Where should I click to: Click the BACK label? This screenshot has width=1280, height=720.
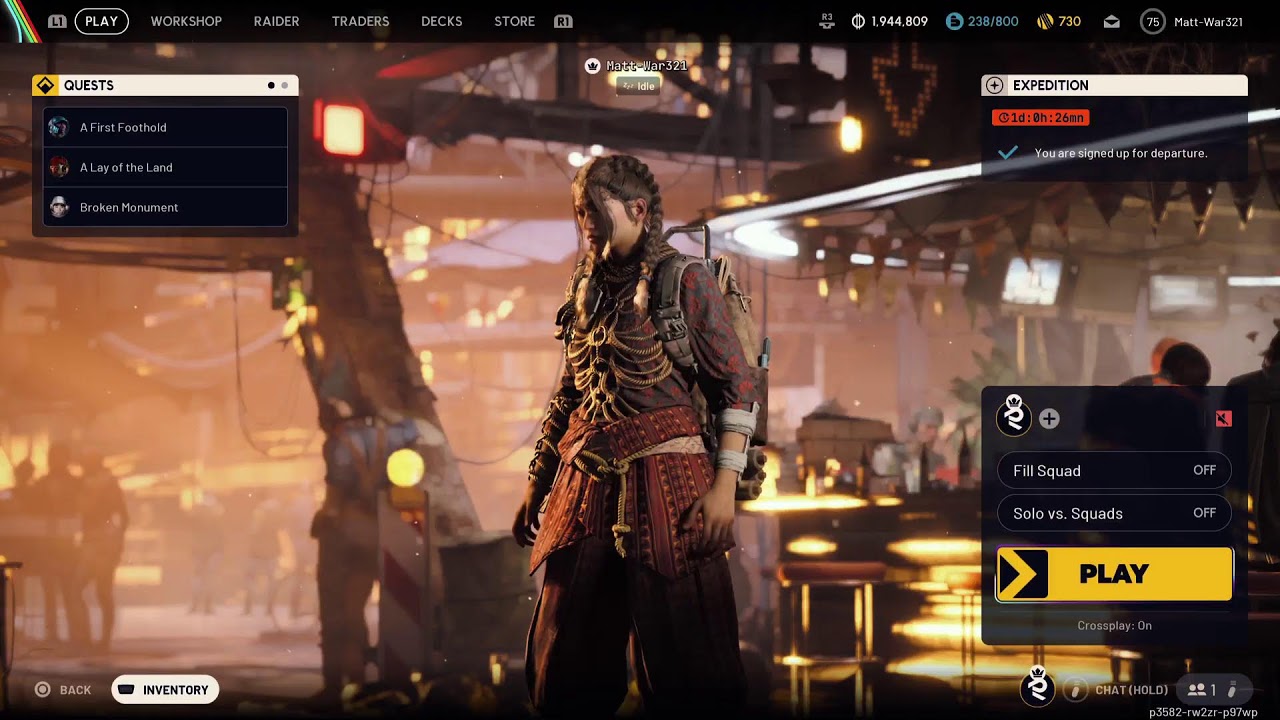click(x=75, y=690)
